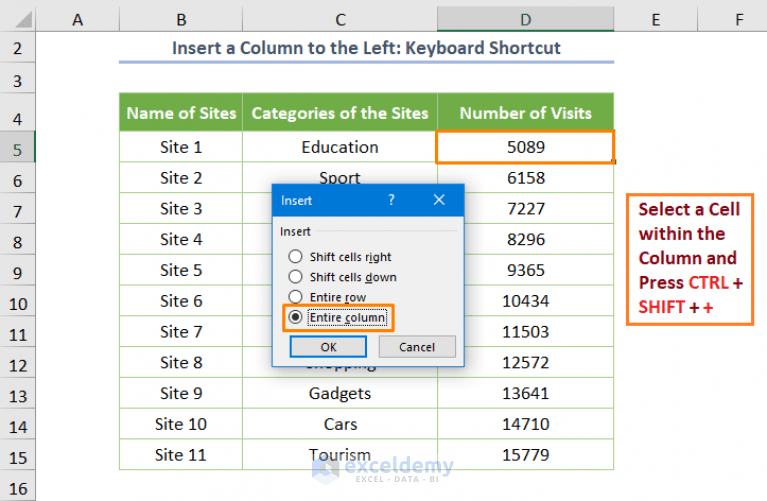The width and height of the screenshot is (767, 501).
Task: Click the 'Site 11' cell
Action: pos(181,455)
